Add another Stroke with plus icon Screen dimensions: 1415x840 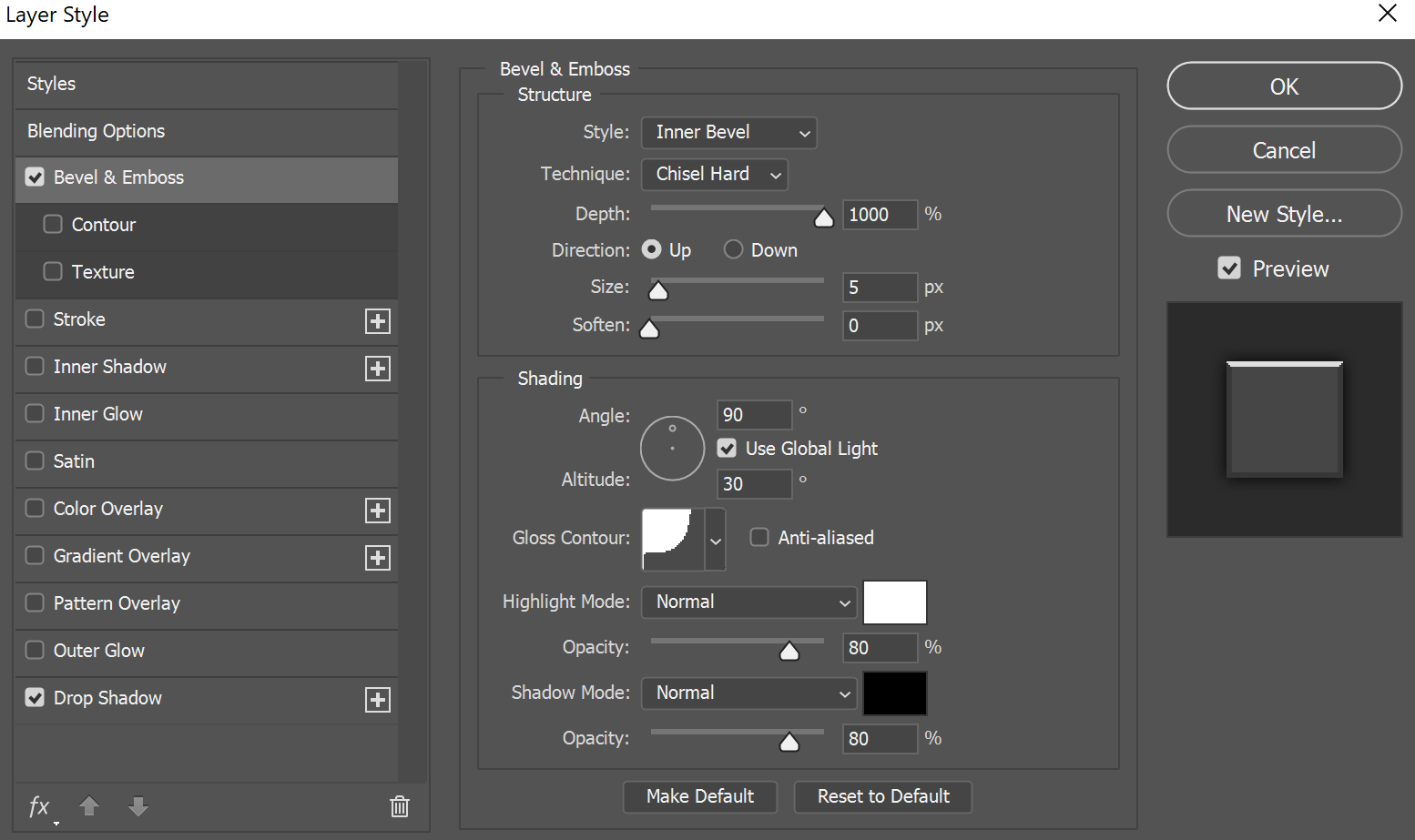click(x=378, y=321)
